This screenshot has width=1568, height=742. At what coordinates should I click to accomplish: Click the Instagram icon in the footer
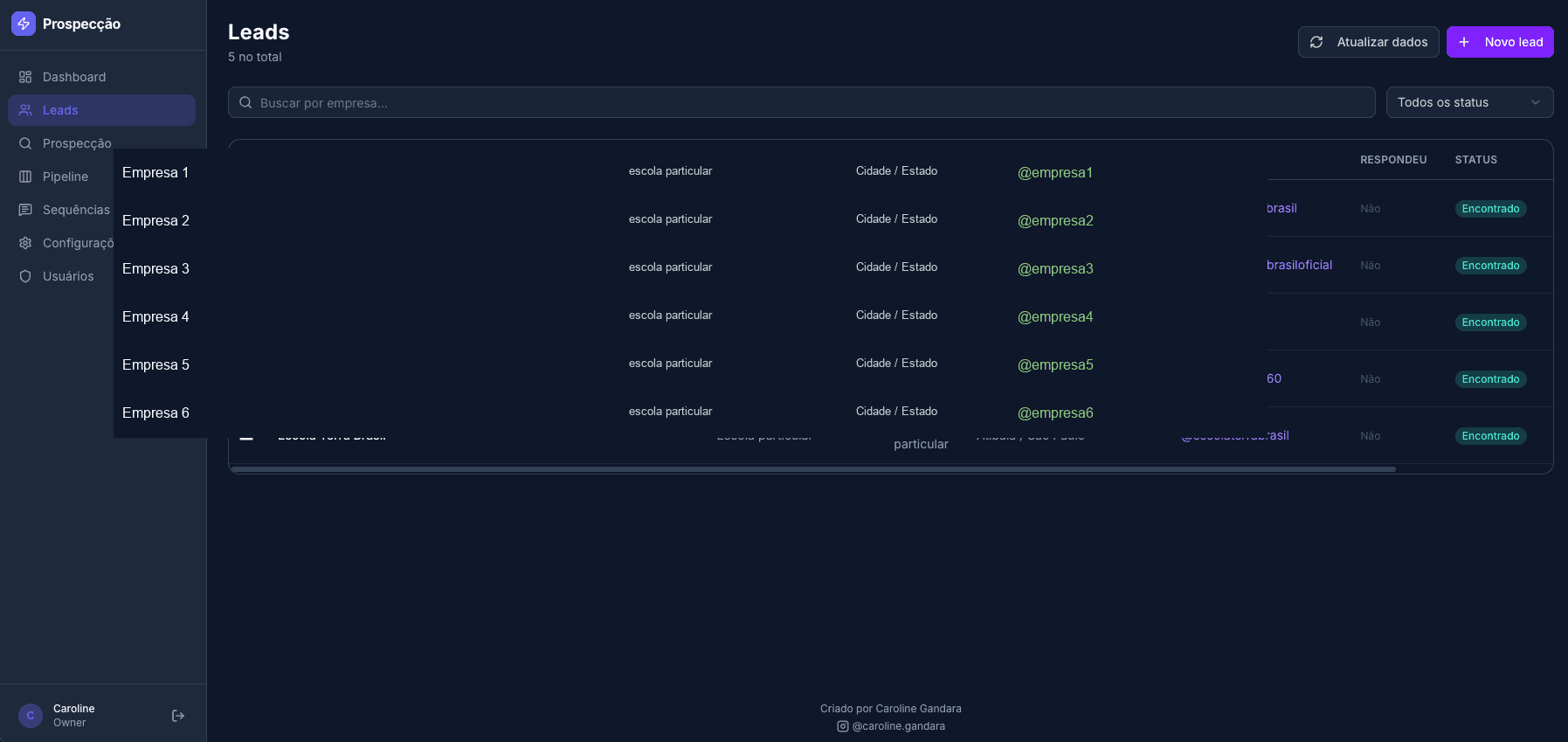tap(843, 726)
